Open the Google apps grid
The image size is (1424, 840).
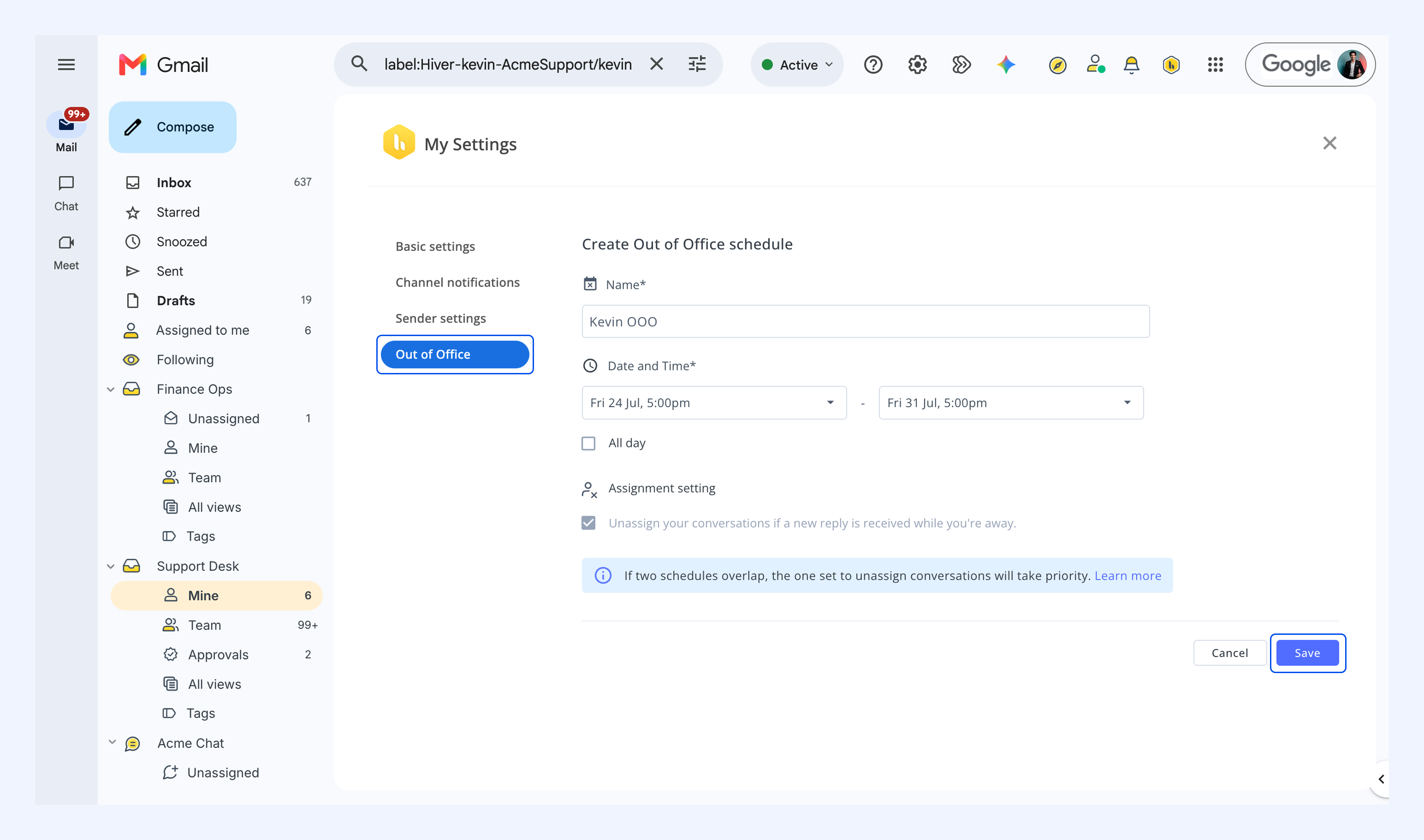(1215, 65)
